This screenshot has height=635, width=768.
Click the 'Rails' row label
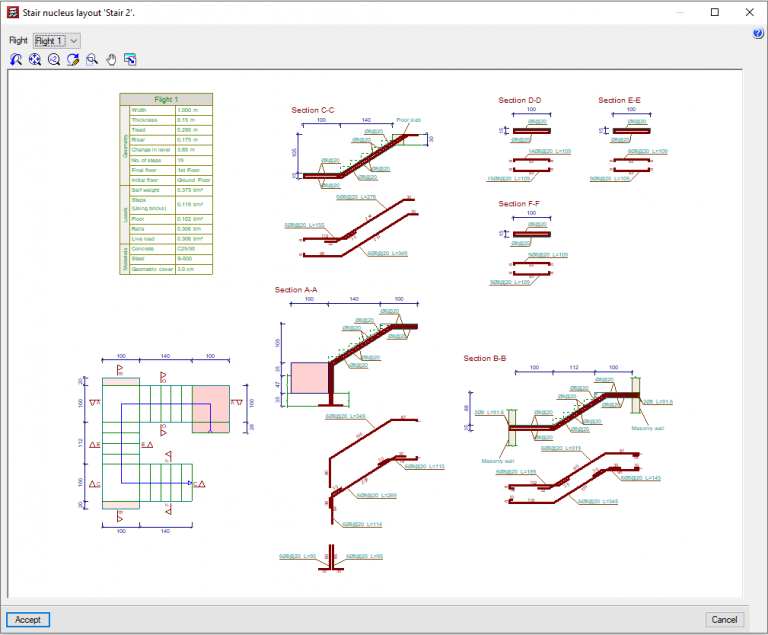tap(138, 229)
